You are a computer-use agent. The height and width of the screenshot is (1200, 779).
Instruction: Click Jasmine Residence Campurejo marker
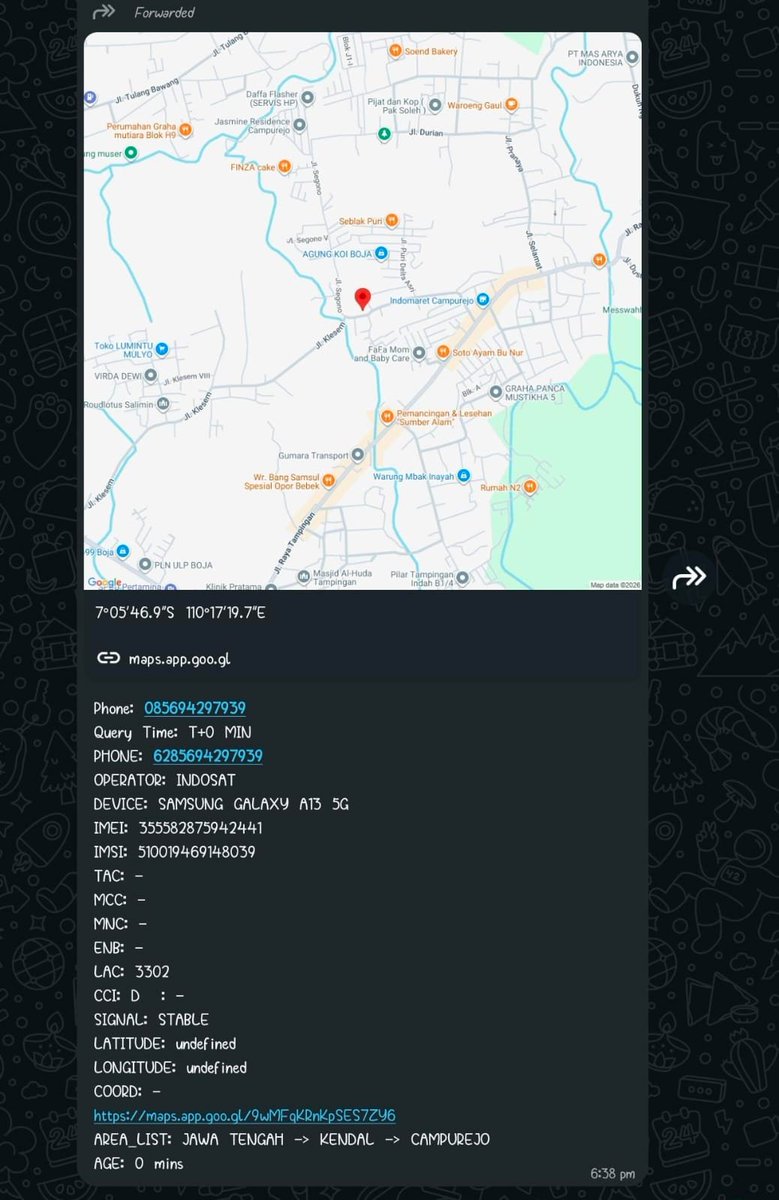(x=299, y=126)
